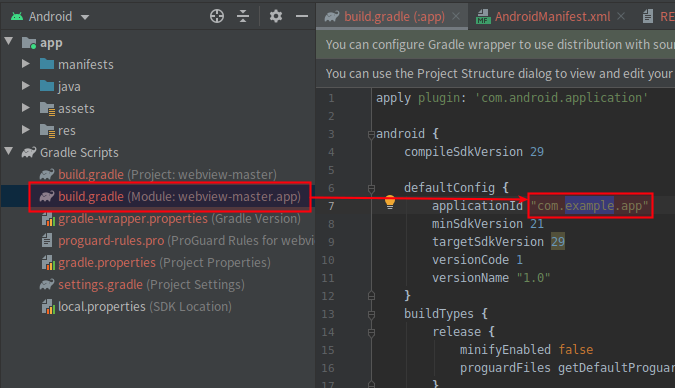Click the "com.example.app" applicationId string
This screenshot has width=675, height=388.
click(x=589, y=206)
